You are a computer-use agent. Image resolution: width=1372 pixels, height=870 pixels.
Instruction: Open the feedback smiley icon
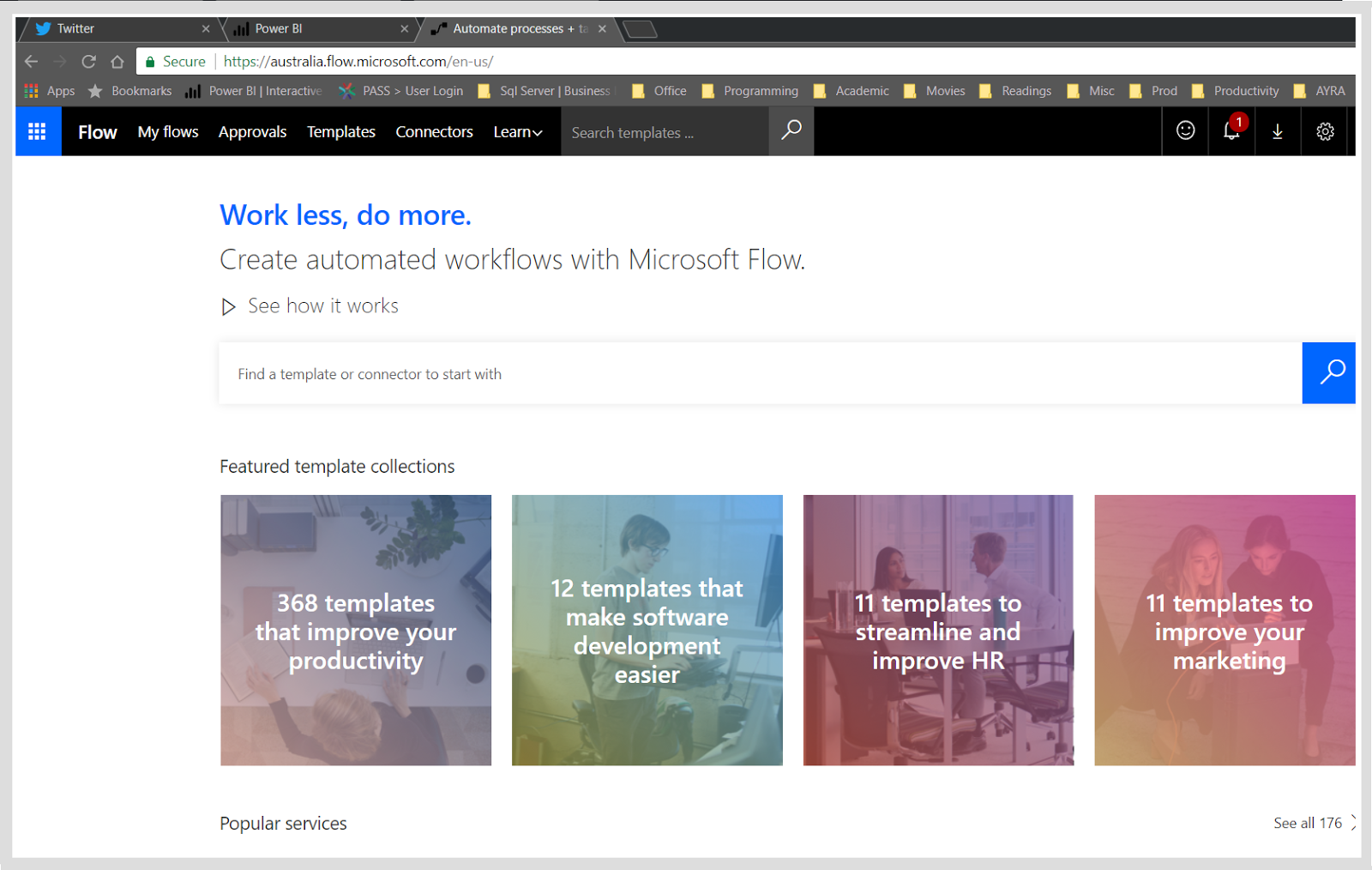point(1185,131)
